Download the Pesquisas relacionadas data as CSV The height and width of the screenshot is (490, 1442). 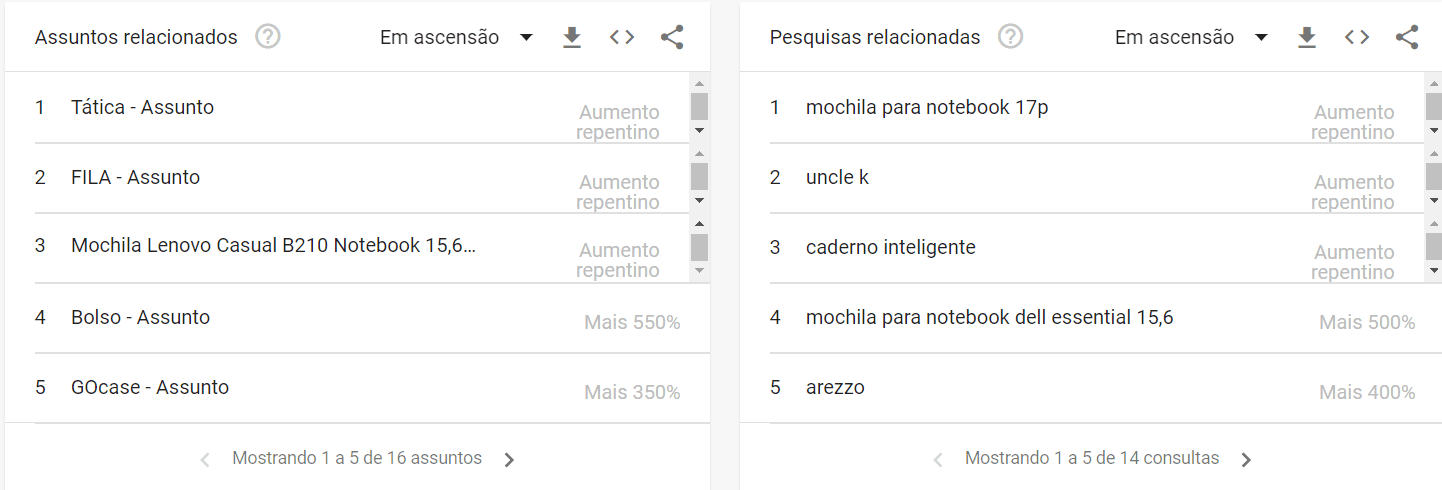1307,38
